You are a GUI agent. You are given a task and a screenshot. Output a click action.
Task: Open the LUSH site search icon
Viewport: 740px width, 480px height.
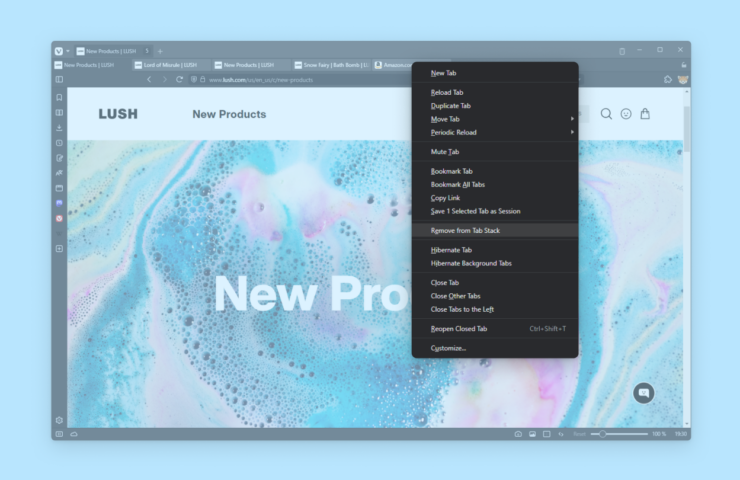tap(606, 114)
